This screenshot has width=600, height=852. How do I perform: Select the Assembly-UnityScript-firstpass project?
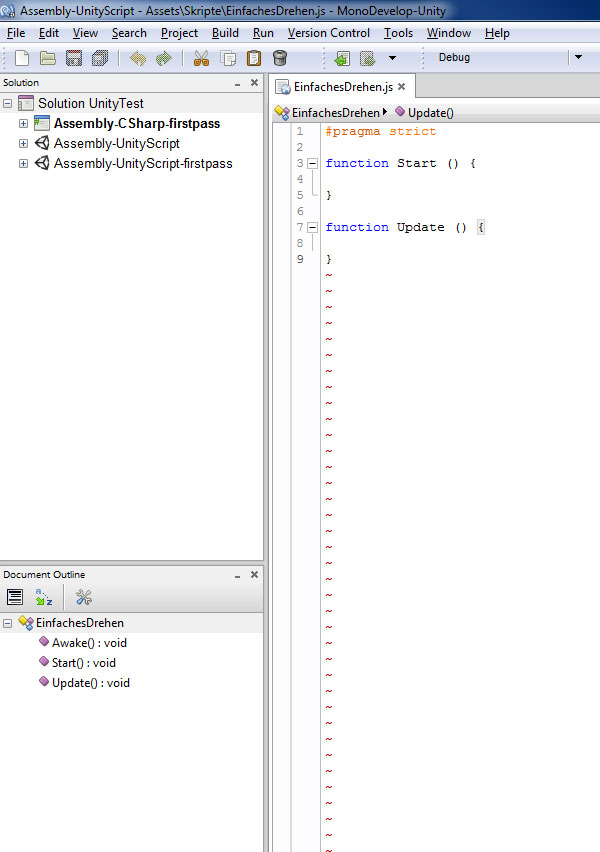[143, 164]
